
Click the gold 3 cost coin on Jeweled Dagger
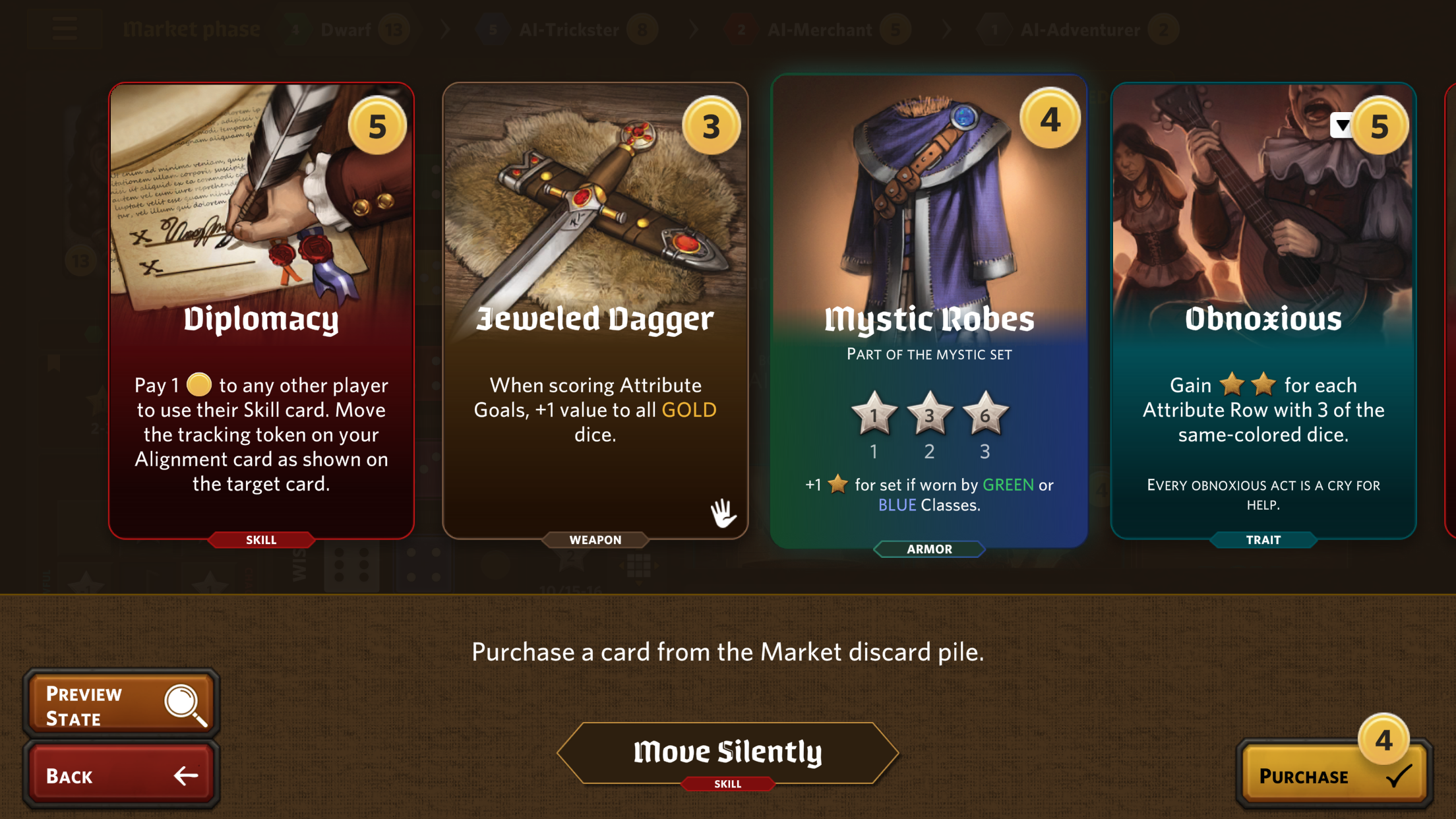711,126
